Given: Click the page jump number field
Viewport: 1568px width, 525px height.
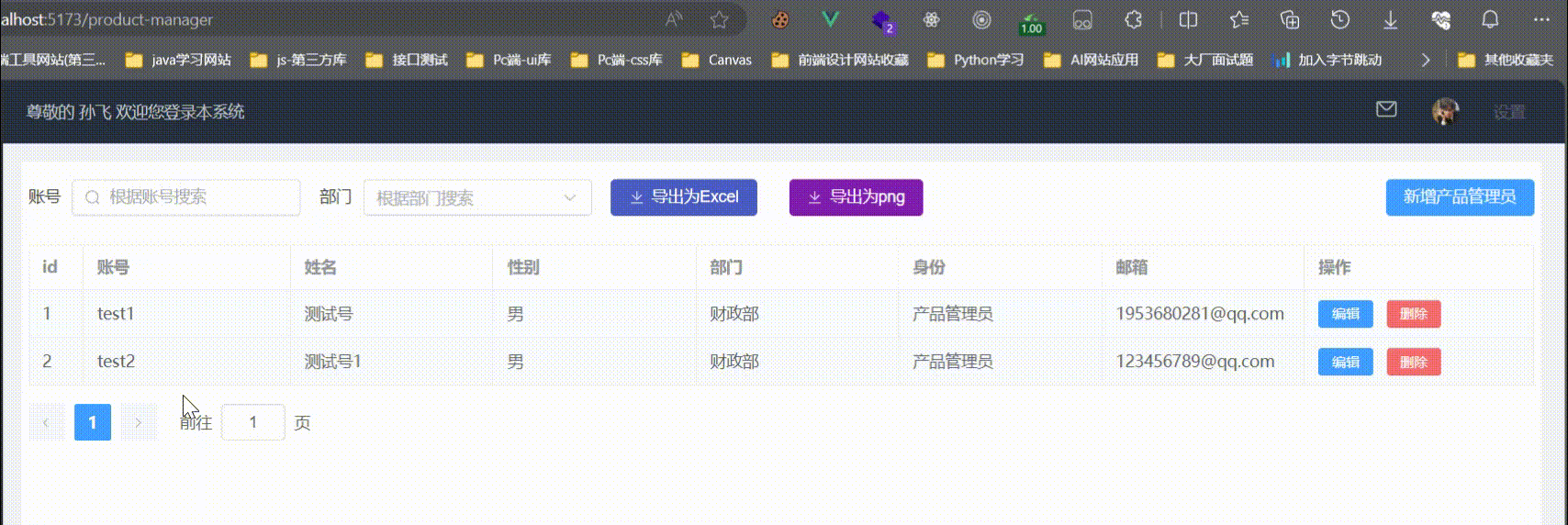Looking at the screenshot, I should [x=253, y=422].
